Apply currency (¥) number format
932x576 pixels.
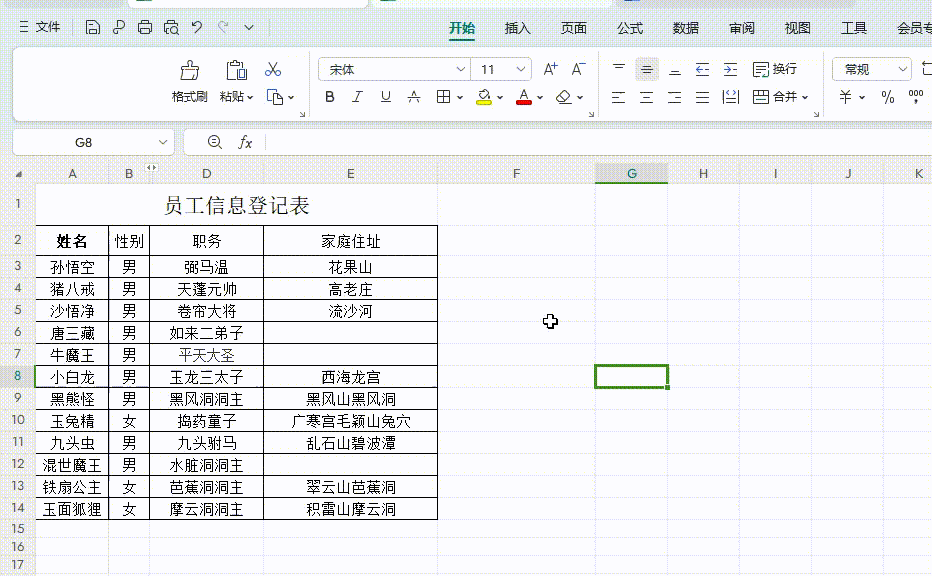pos(845,97)
